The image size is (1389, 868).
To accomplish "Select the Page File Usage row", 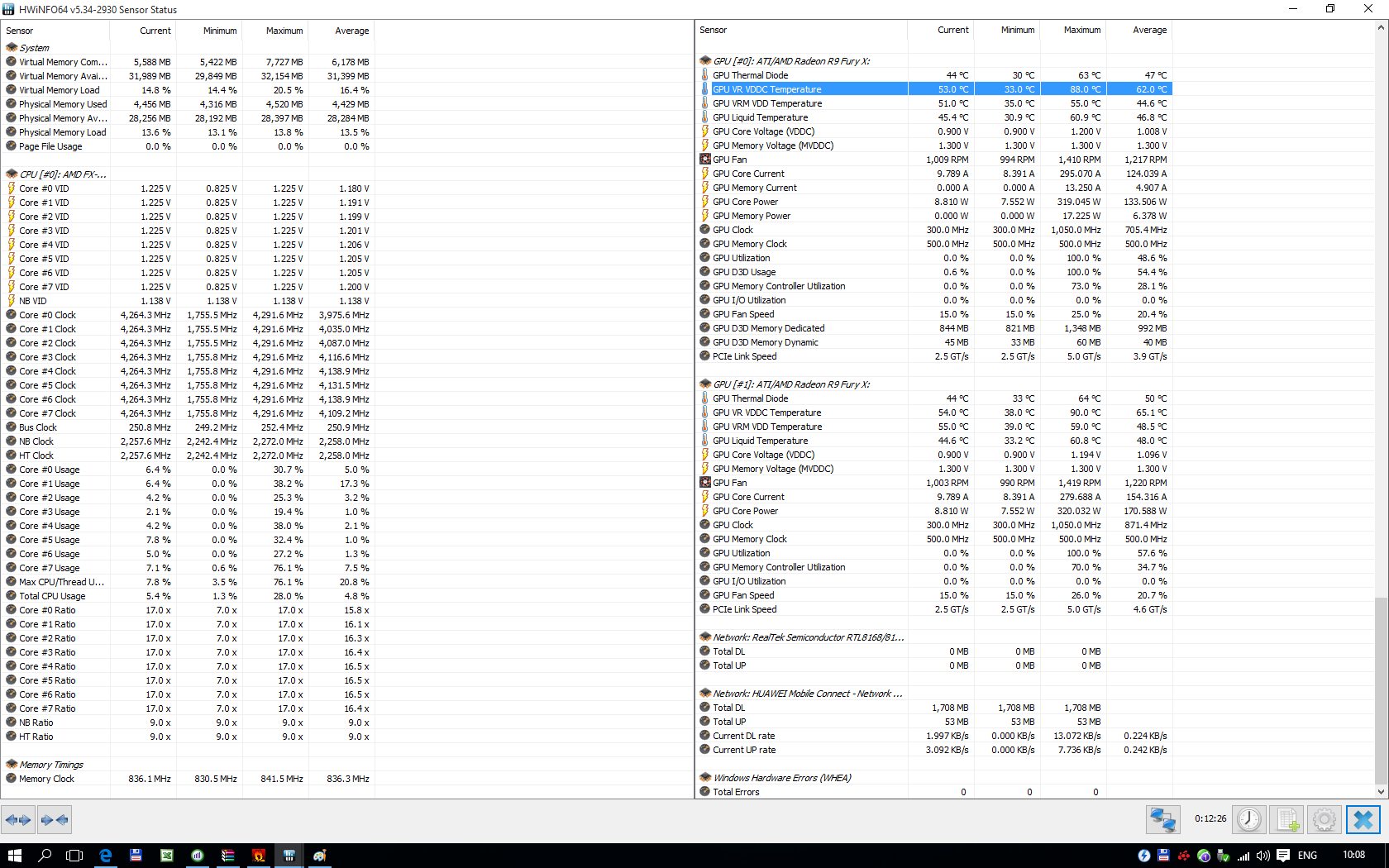I will pyautogui.click(x=188, y=146).
